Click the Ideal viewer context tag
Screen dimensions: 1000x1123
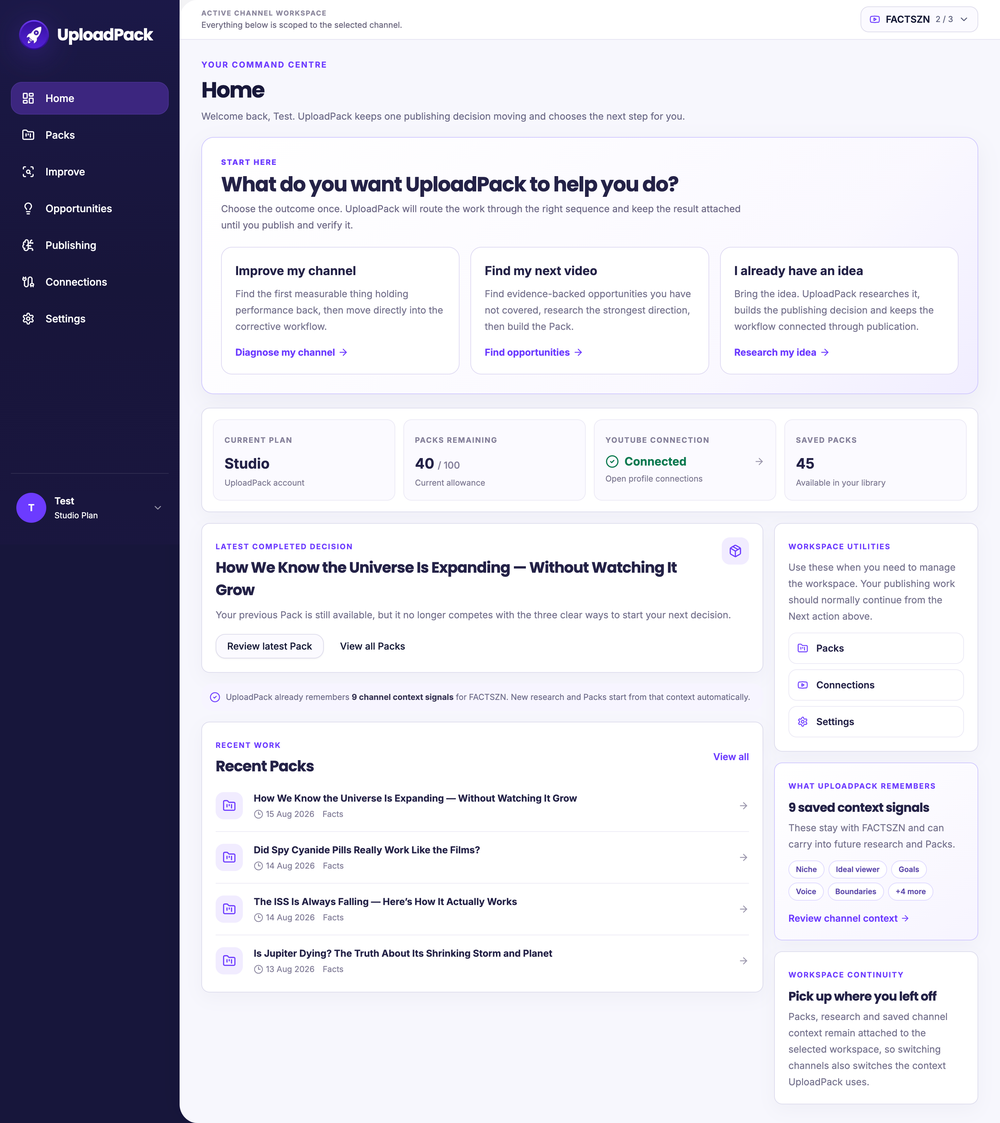857,869
